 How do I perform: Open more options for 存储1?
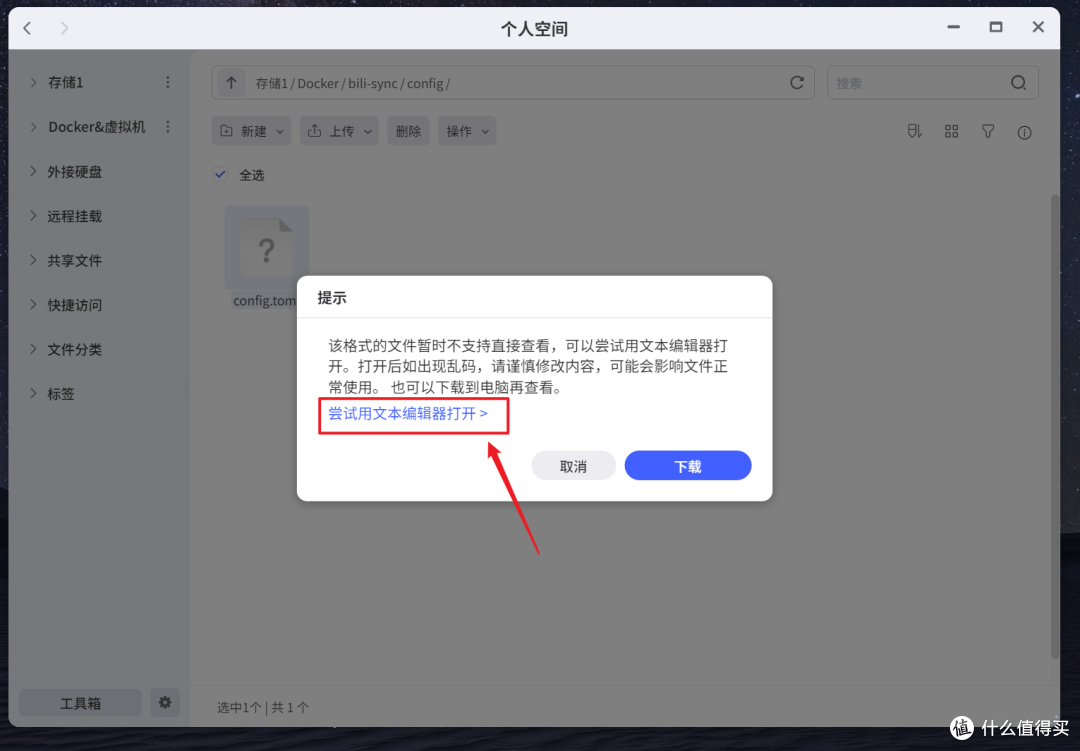click(167, 83)
